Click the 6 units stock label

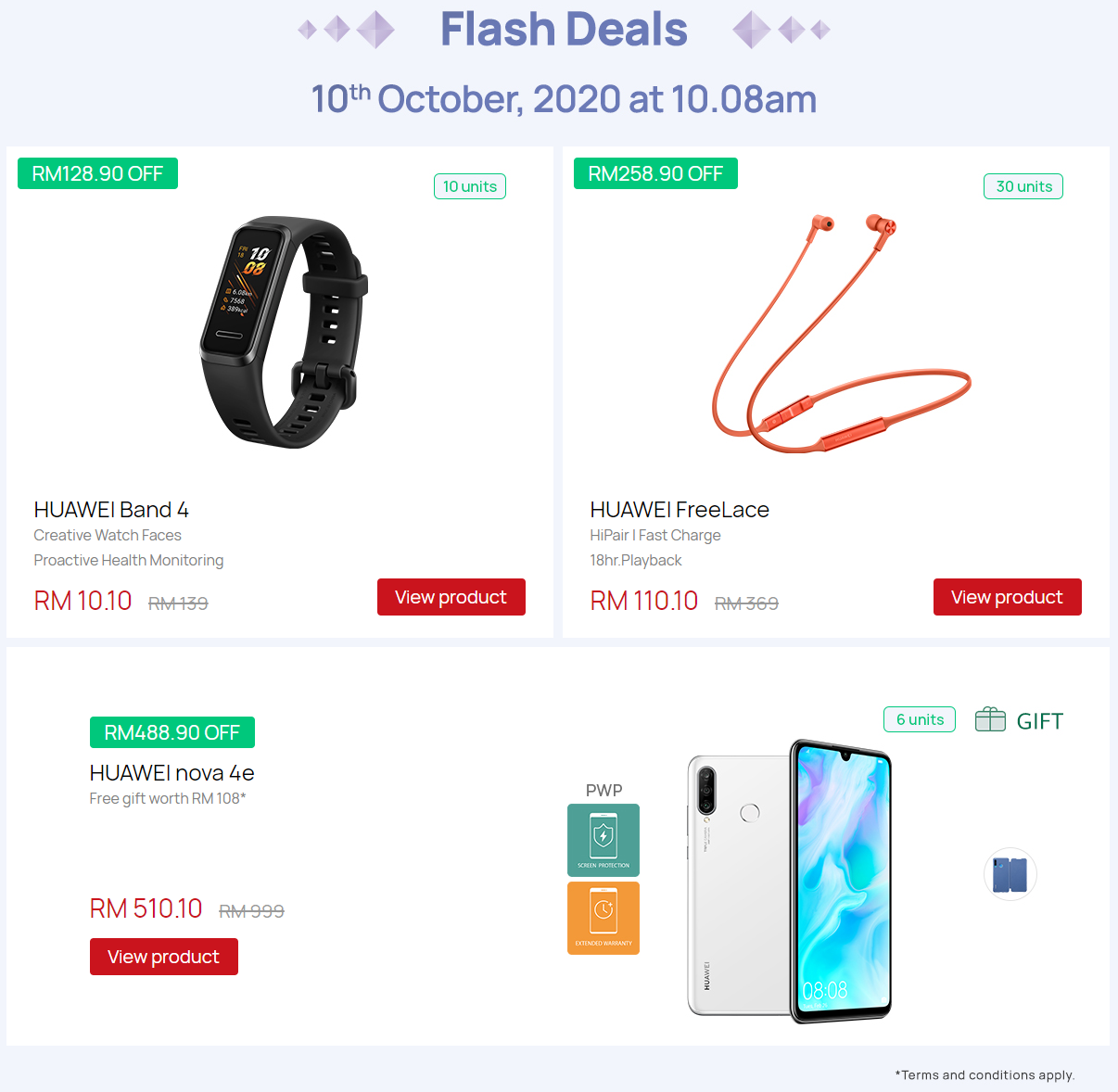click(x=920, y=719)
